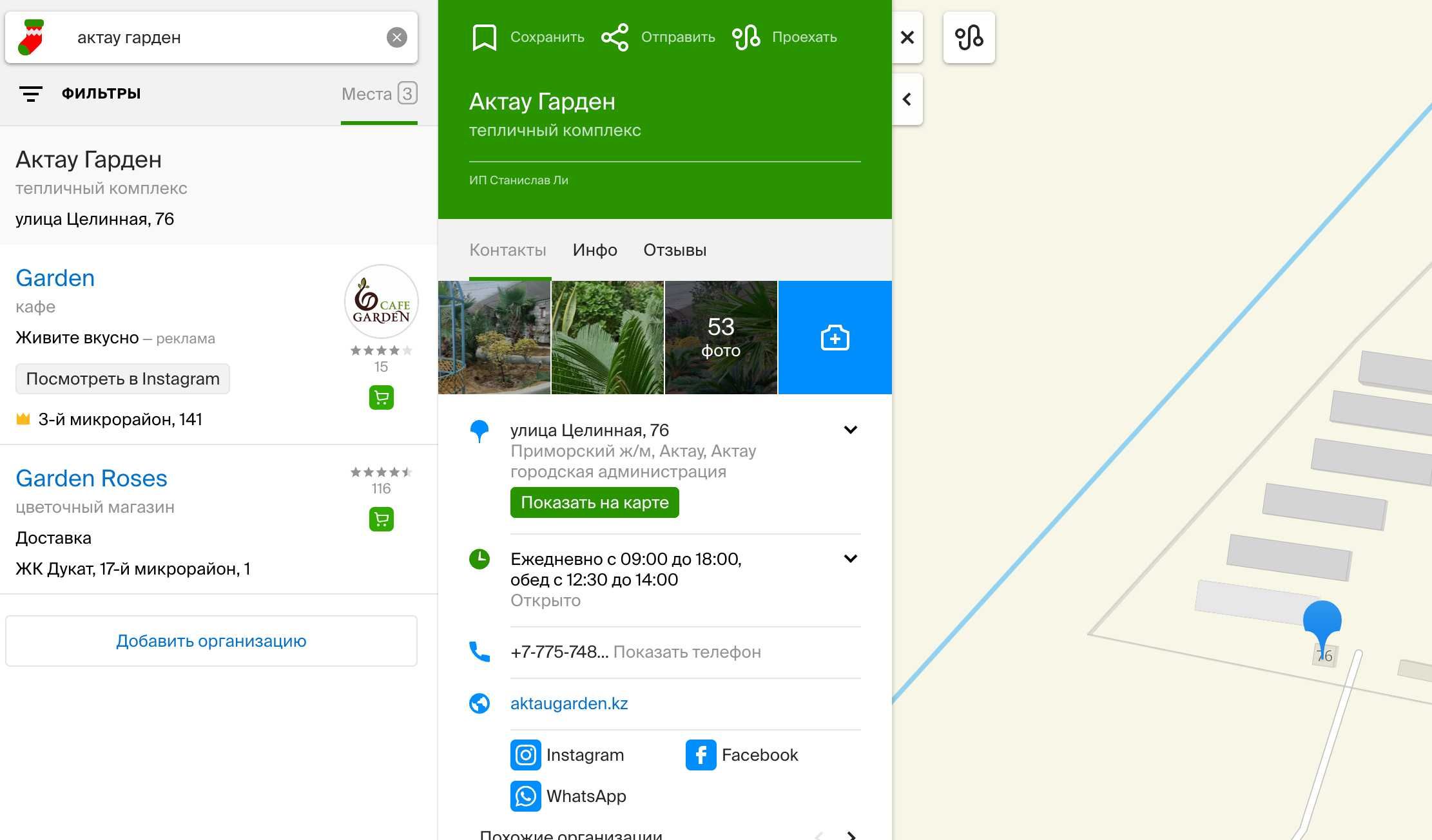Click Сохранить to save the place
The width and height of the screenshot is (1432, 840).
pos(547,37)
